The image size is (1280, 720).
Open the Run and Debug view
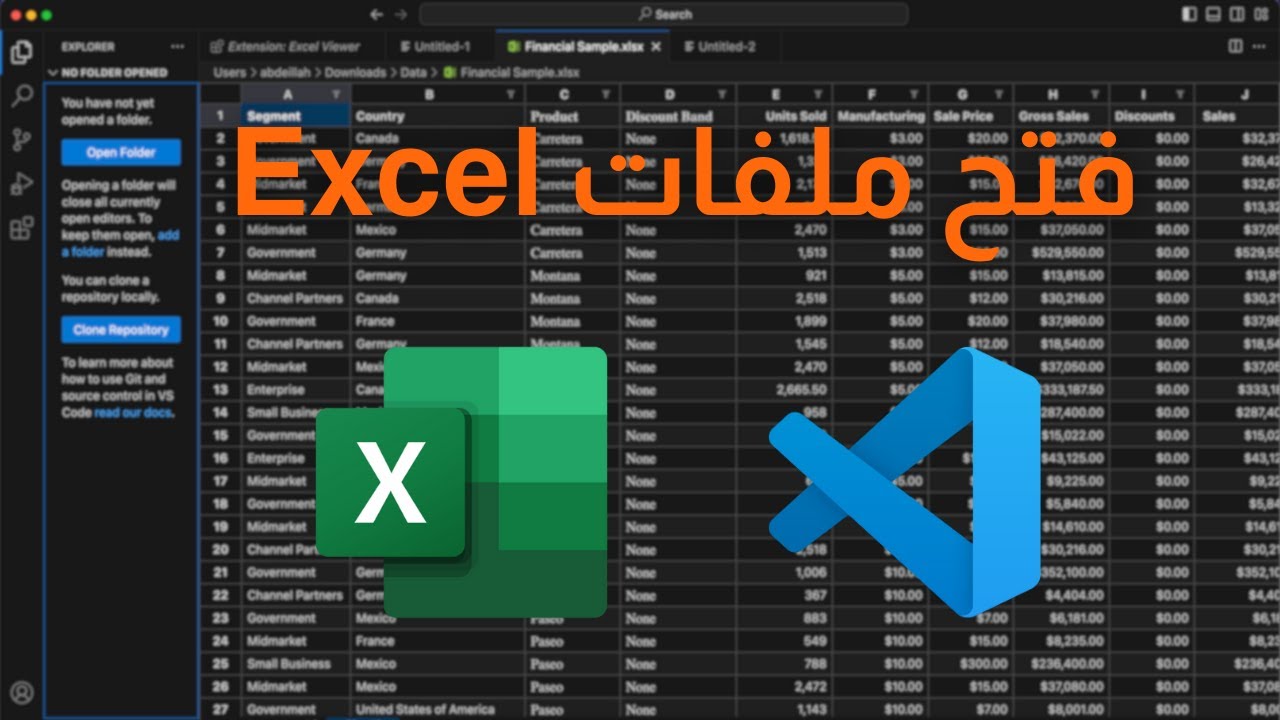pos(21,184)
